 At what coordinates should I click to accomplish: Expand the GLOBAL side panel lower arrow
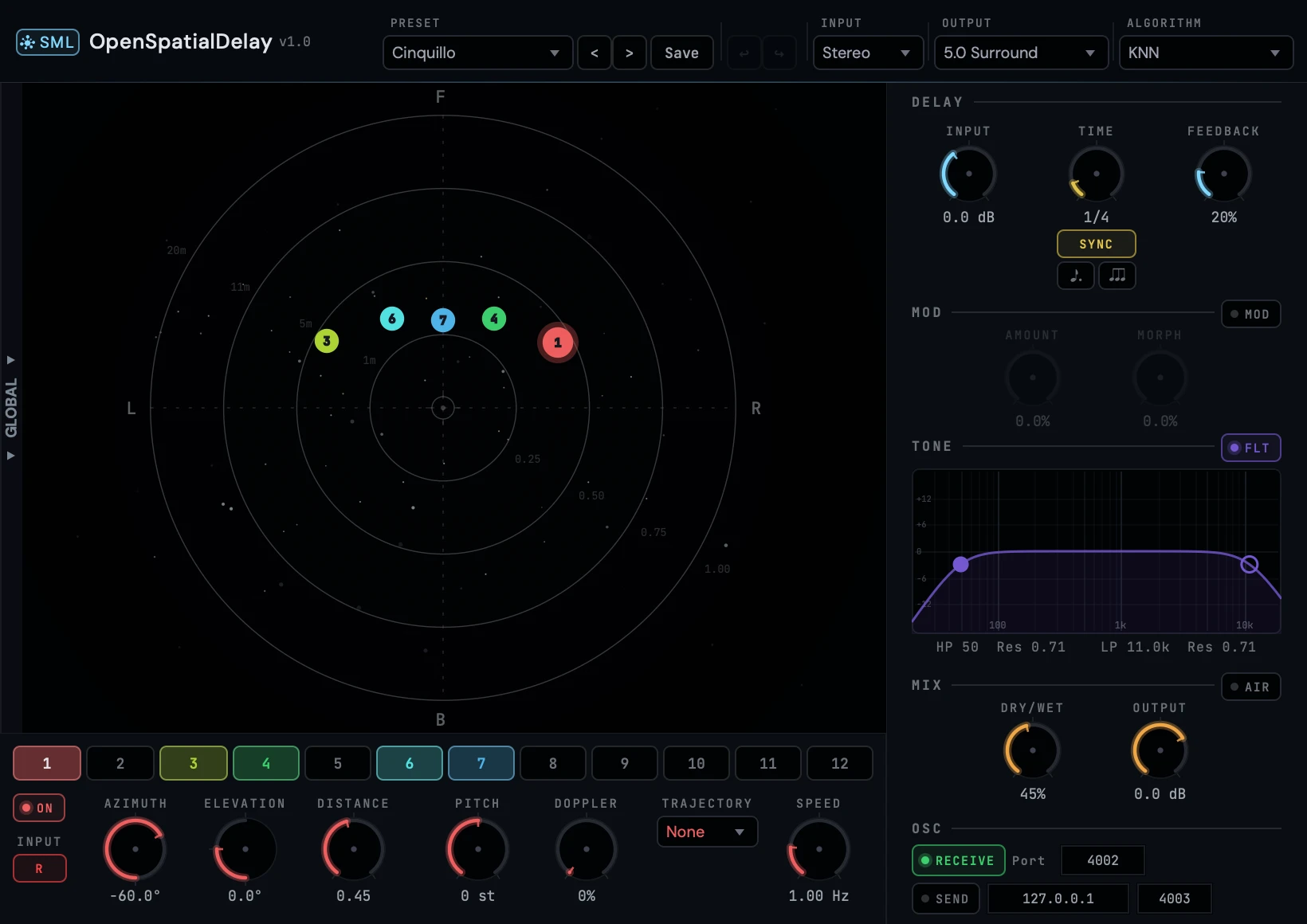11,456
